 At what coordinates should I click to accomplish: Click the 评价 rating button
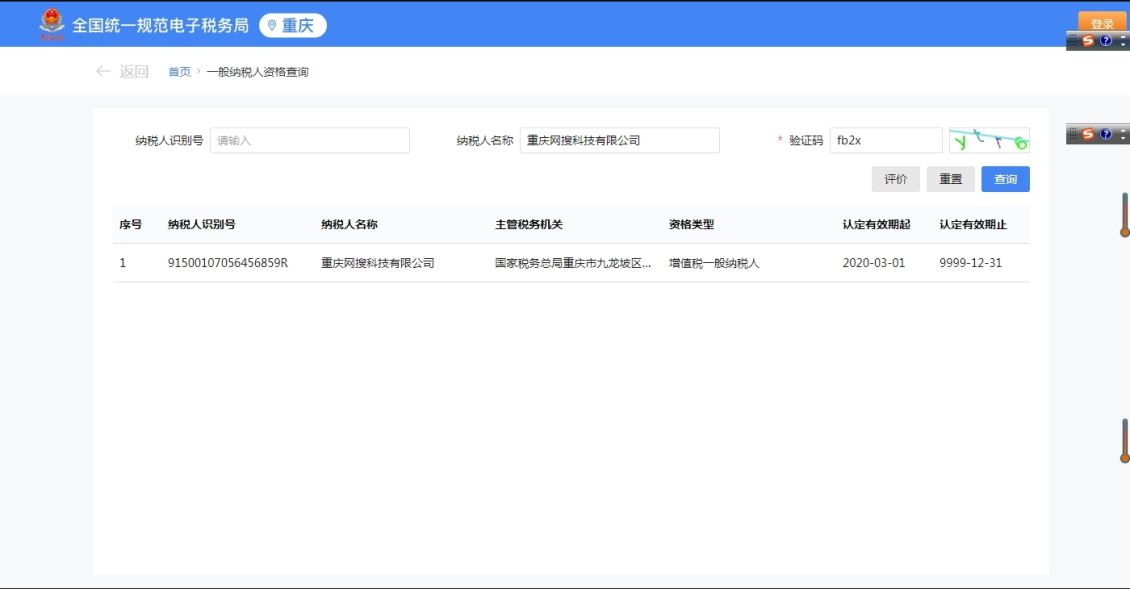pos(895,179)
